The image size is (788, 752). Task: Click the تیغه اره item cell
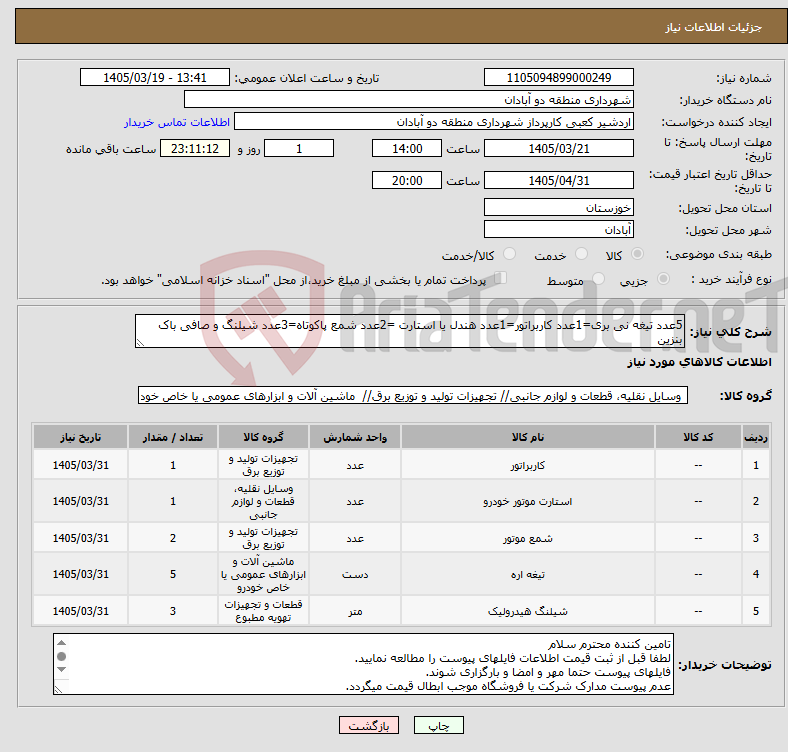528,574
